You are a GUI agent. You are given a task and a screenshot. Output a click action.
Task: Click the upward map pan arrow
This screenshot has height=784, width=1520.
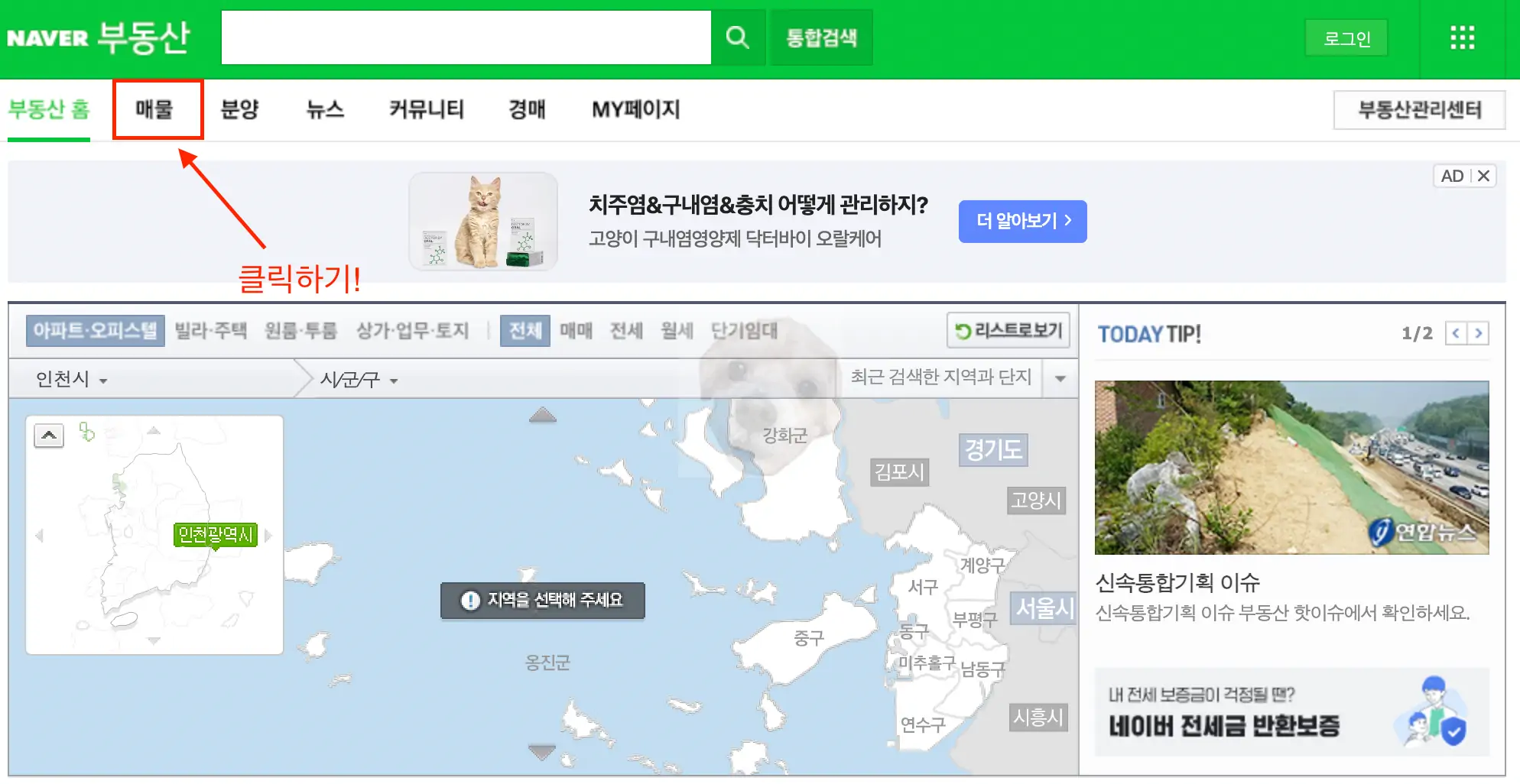pos(542,416)
